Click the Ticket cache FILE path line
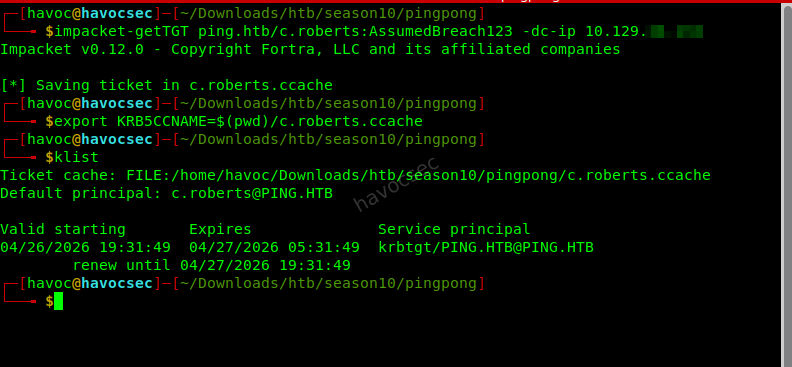Viewport: 792px width, 367px height. (355, 176)
